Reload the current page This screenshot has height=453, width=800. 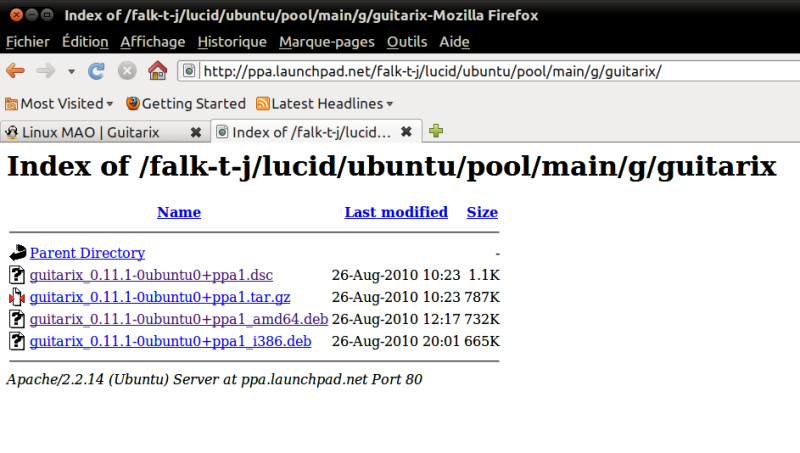(96, 71)
